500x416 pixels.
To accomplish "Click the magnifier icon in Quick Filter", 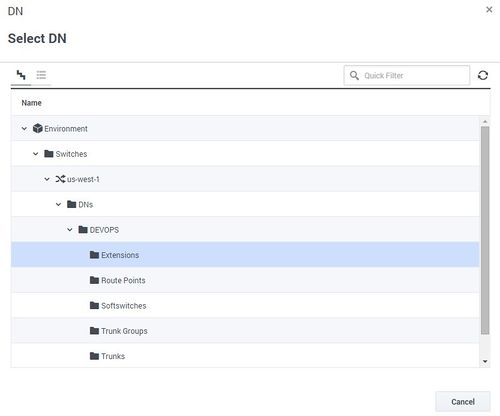I will (x=354, y=76).
